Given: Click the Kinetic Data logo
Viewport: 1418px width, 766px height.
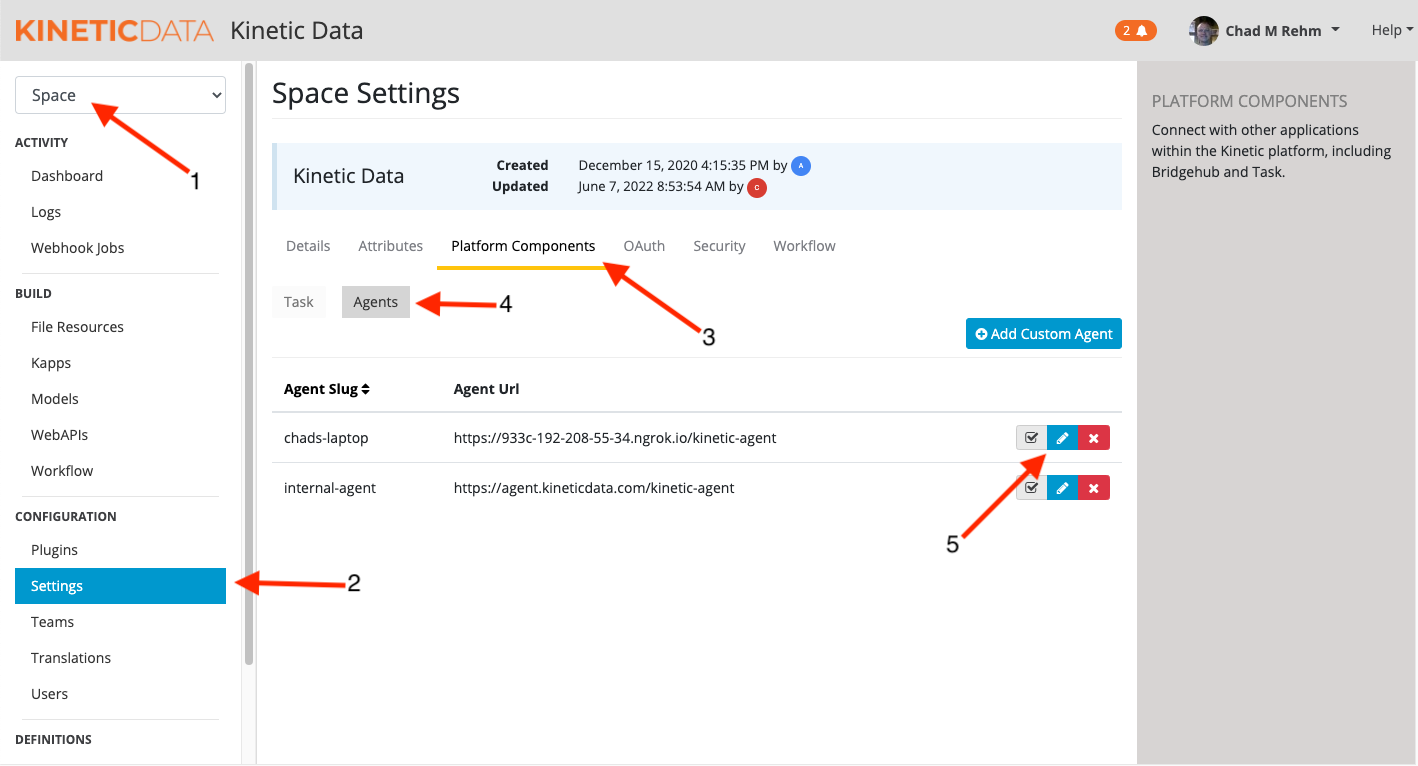Looking at the screenshot, I should click(x=114, y=30).
